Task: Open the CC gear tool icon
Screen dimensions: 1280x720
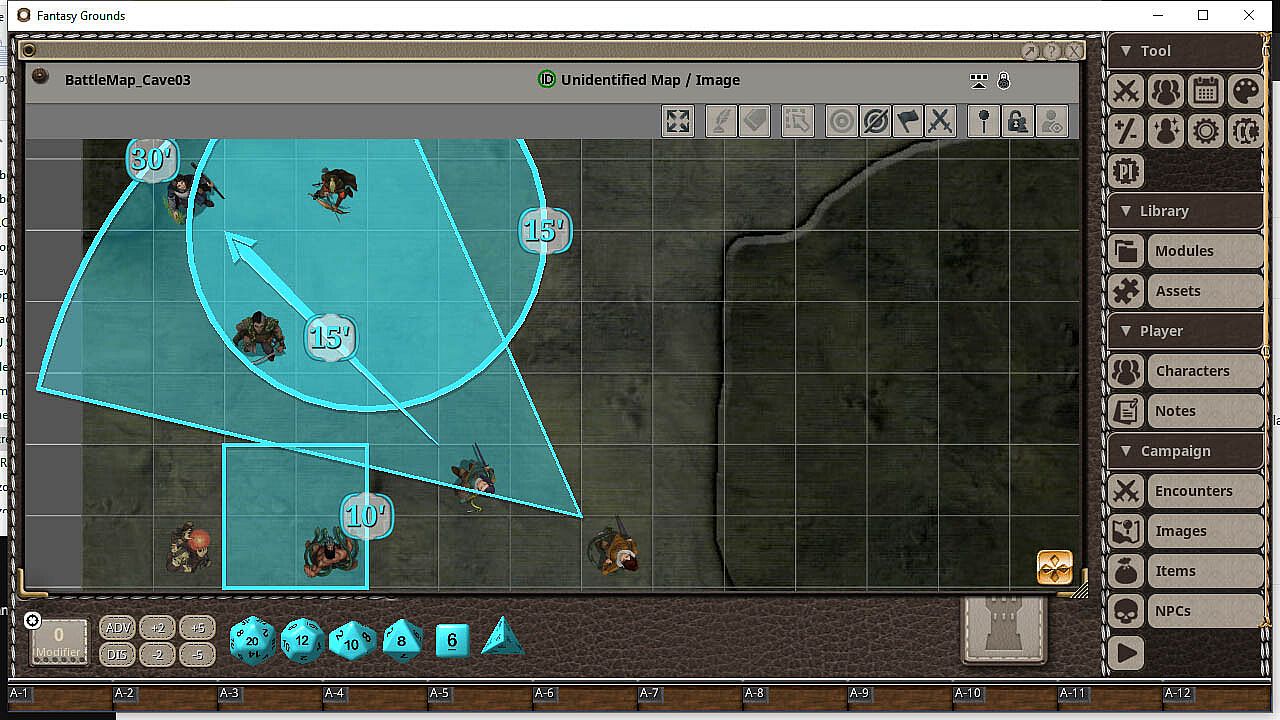Action: point(1246,131)
